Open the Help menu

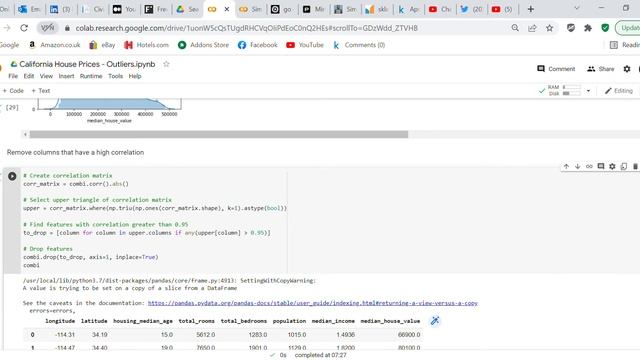[x=135, y=76]
